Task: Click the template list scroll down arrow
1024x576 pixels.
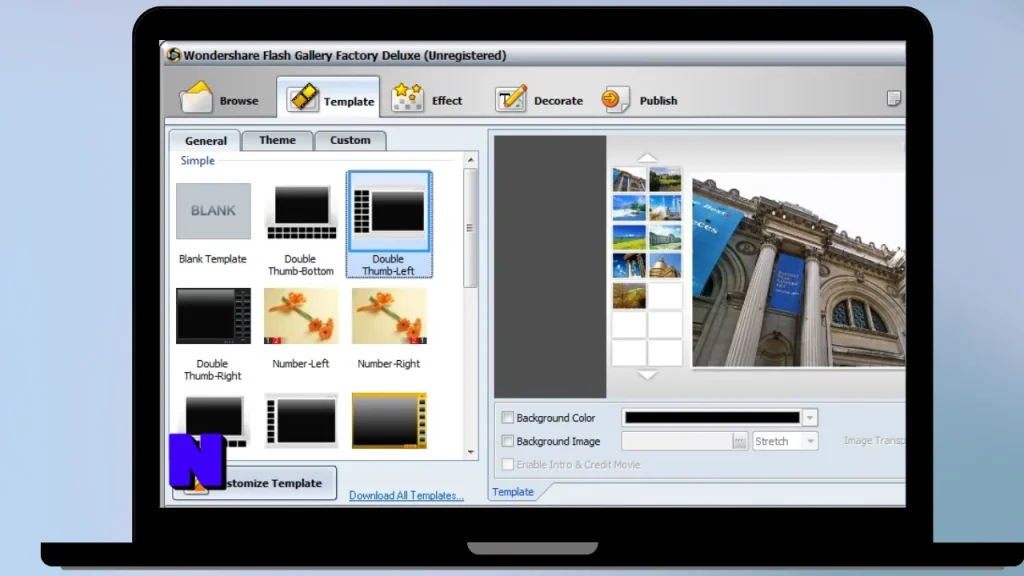Action: pos(471,452)
